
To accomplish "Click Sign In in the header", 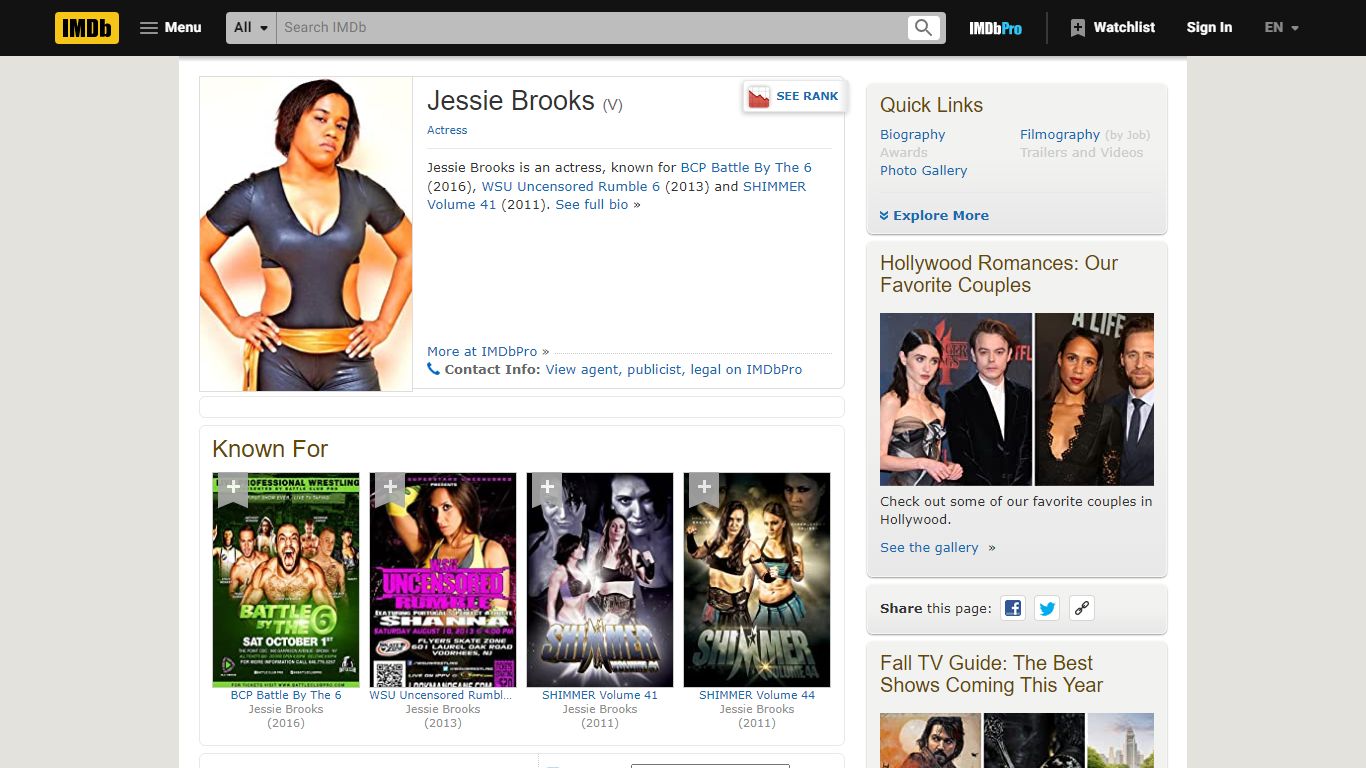I will pyautogui.click(x=1209, y=28).
